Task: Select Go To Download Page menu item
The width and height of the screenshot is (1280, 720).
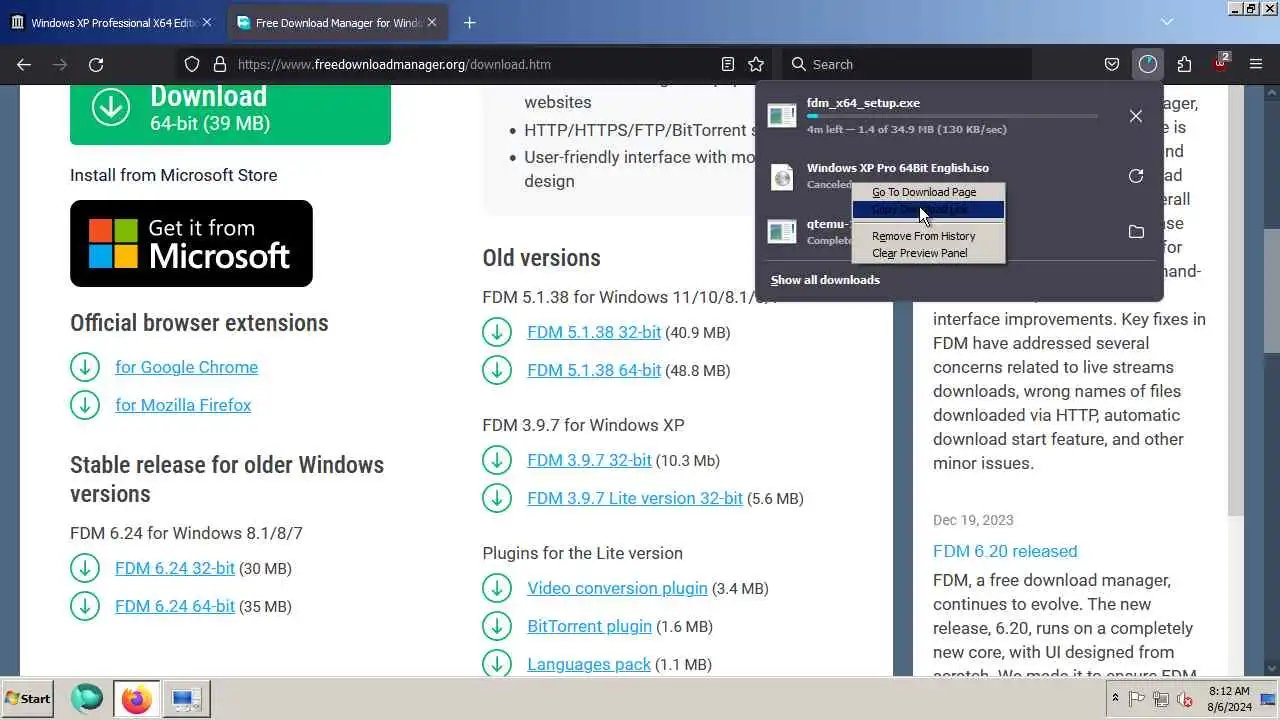Action: (928, 192)
